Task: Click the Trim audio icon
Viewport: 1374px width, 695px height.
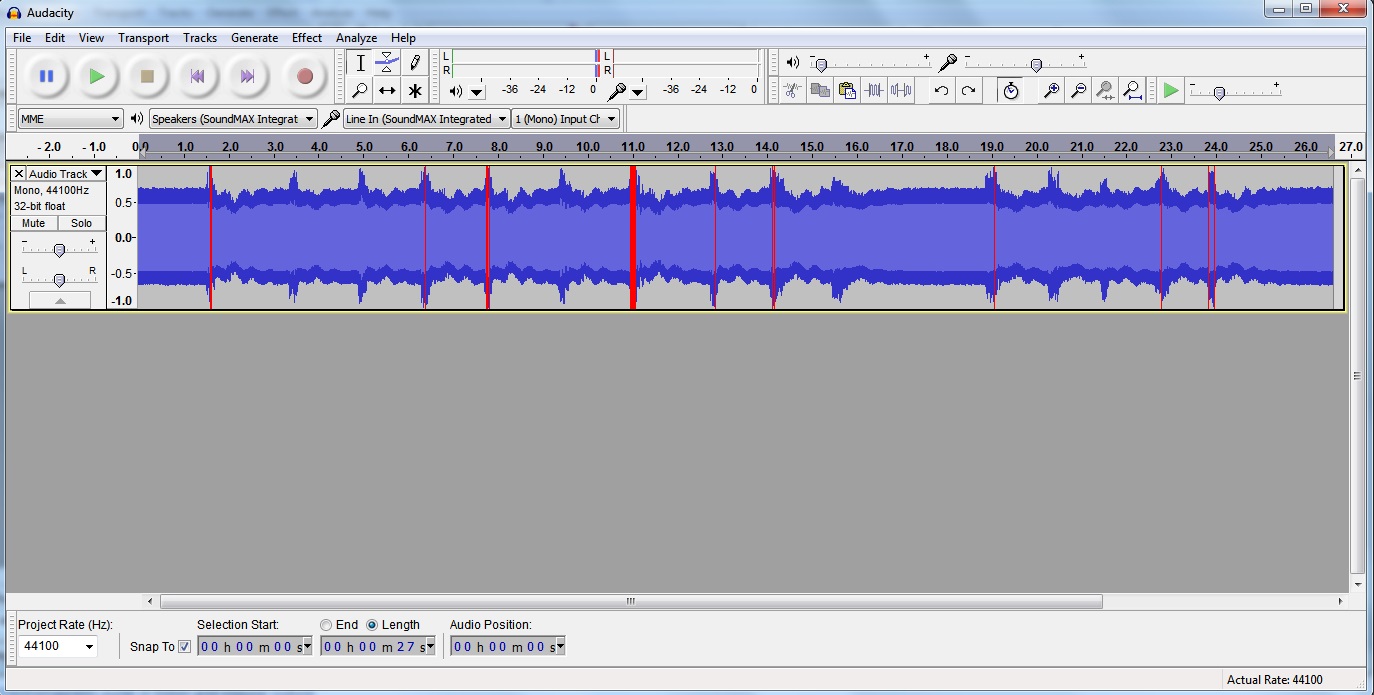Action: tap(874, 91)
